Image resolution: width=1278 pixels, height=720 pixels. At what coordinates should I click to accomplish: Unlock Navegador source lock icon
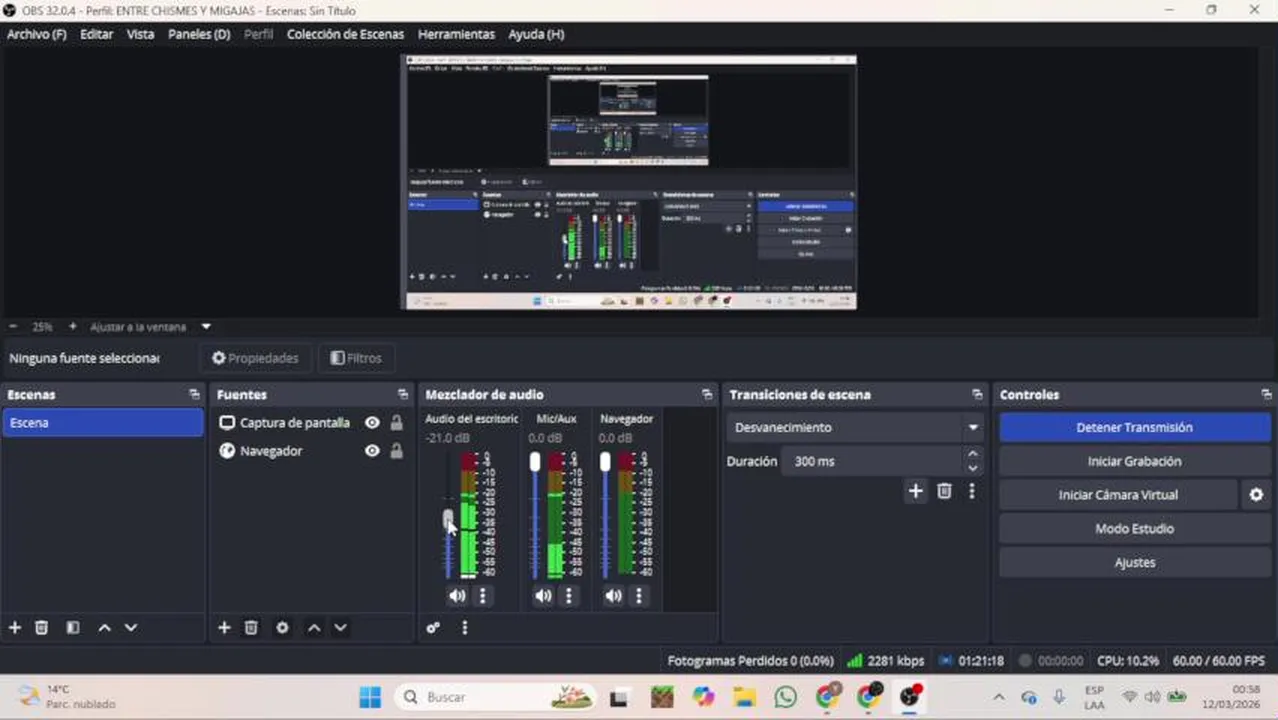pyautogui.click(x=397, y=451)
